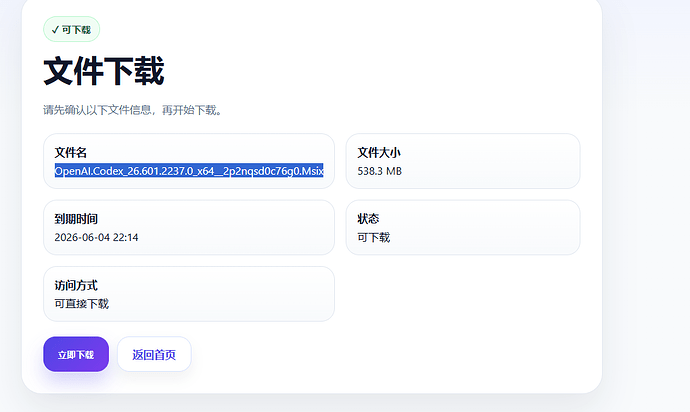Click the file size value 538.3 MB

click(379, 171)
